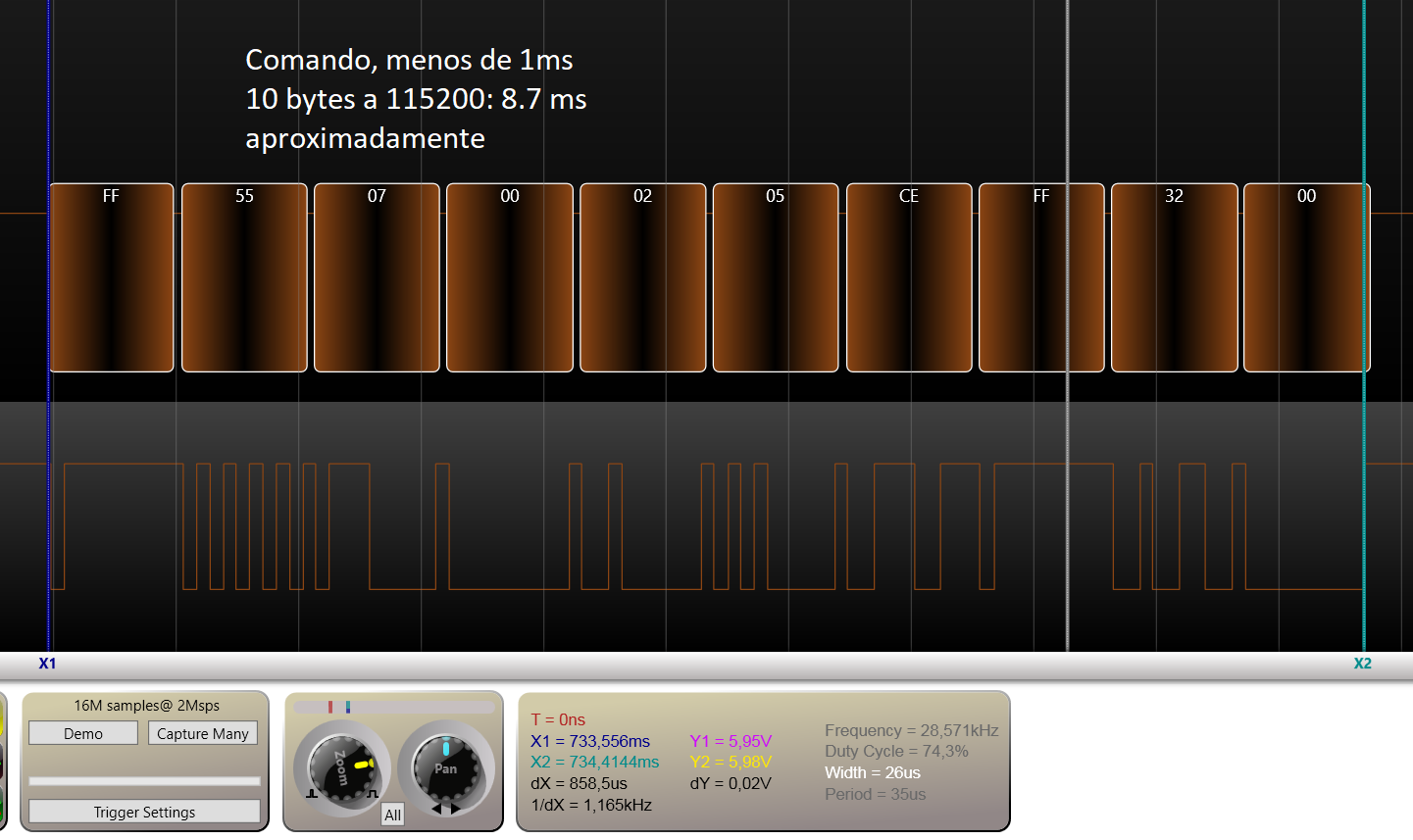The width and height of the screenshot is (1413, 840).
Task: Select the X1 cursor label
Action: (x=47, y=664)
